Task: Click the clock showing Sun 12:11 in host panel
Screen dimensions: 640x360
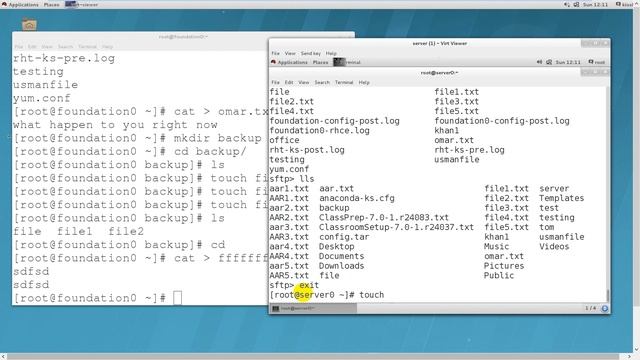Action: (596, 4)
